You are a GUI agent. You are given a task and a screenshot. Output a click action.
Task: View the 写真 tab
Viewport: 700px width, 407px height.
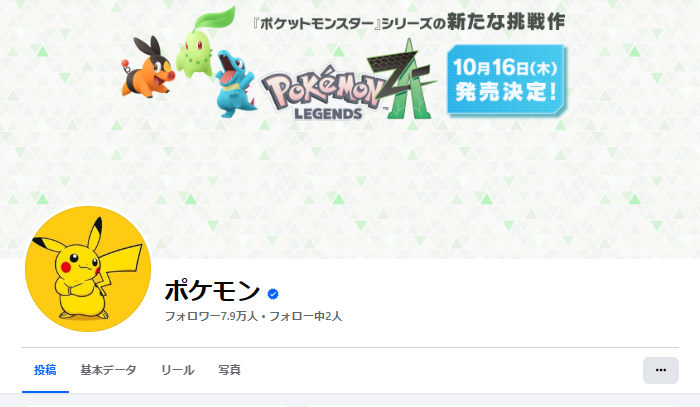pyautogui.click(x=229, y=370)
